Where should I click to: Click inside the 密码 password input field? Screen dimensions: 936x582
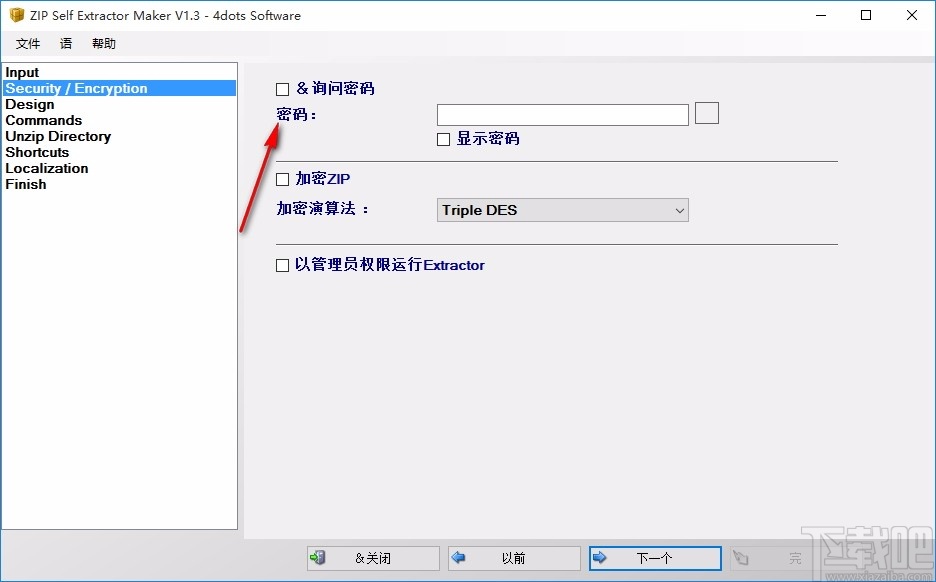(x=562, y=114)
